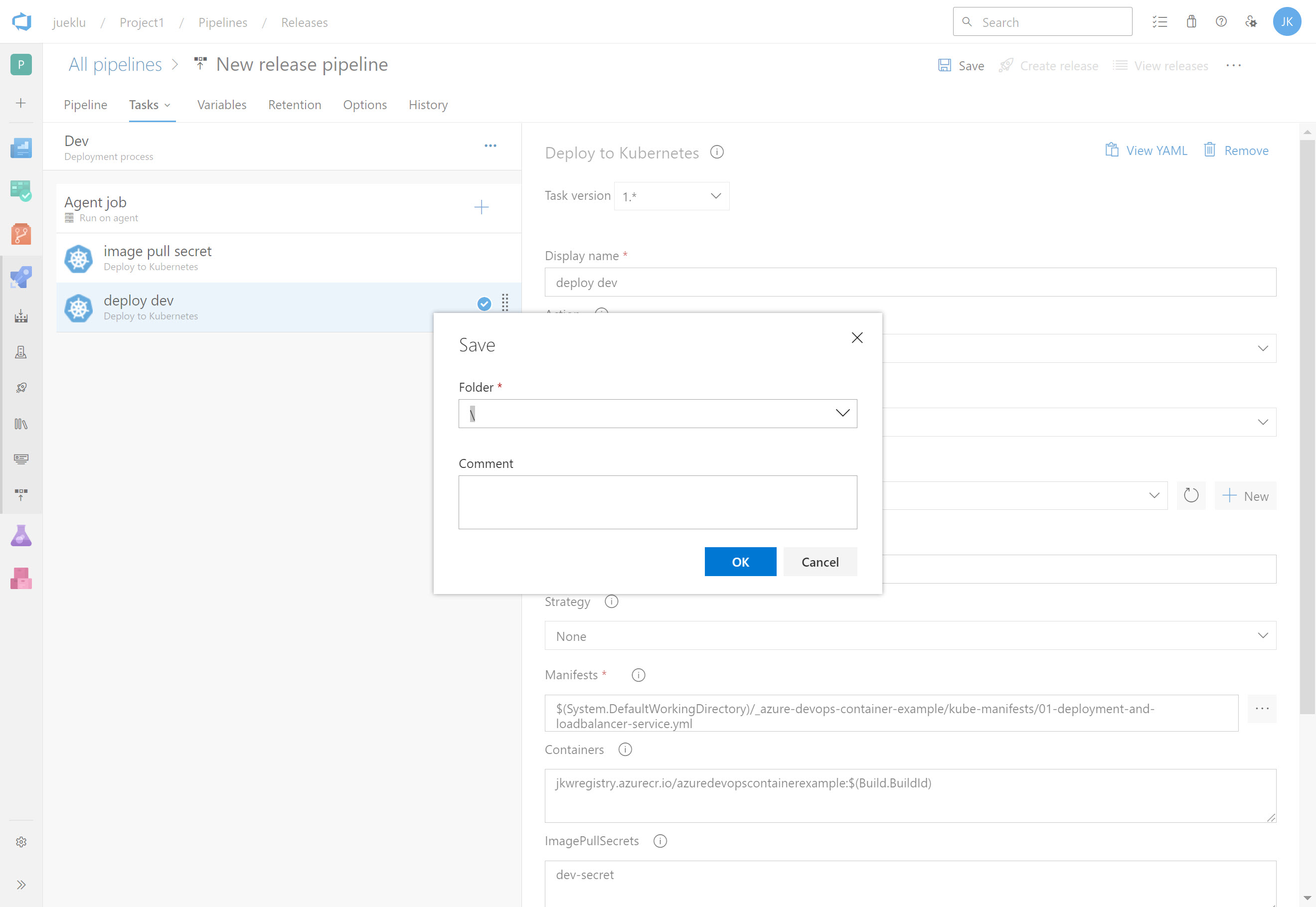Click into the Comment field

657,502
